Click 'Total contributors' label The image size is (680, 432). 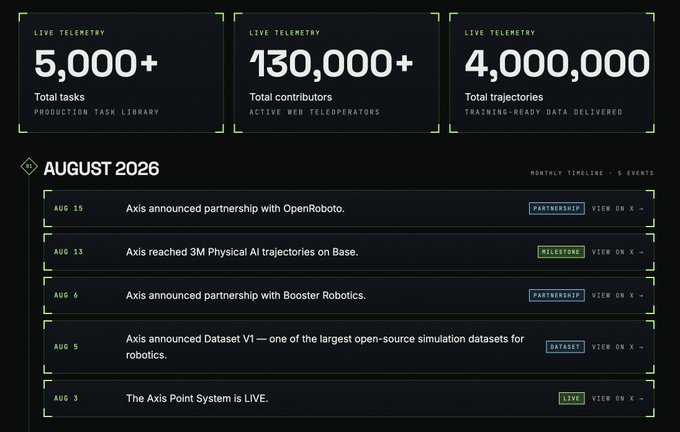[x=291, y=97]
